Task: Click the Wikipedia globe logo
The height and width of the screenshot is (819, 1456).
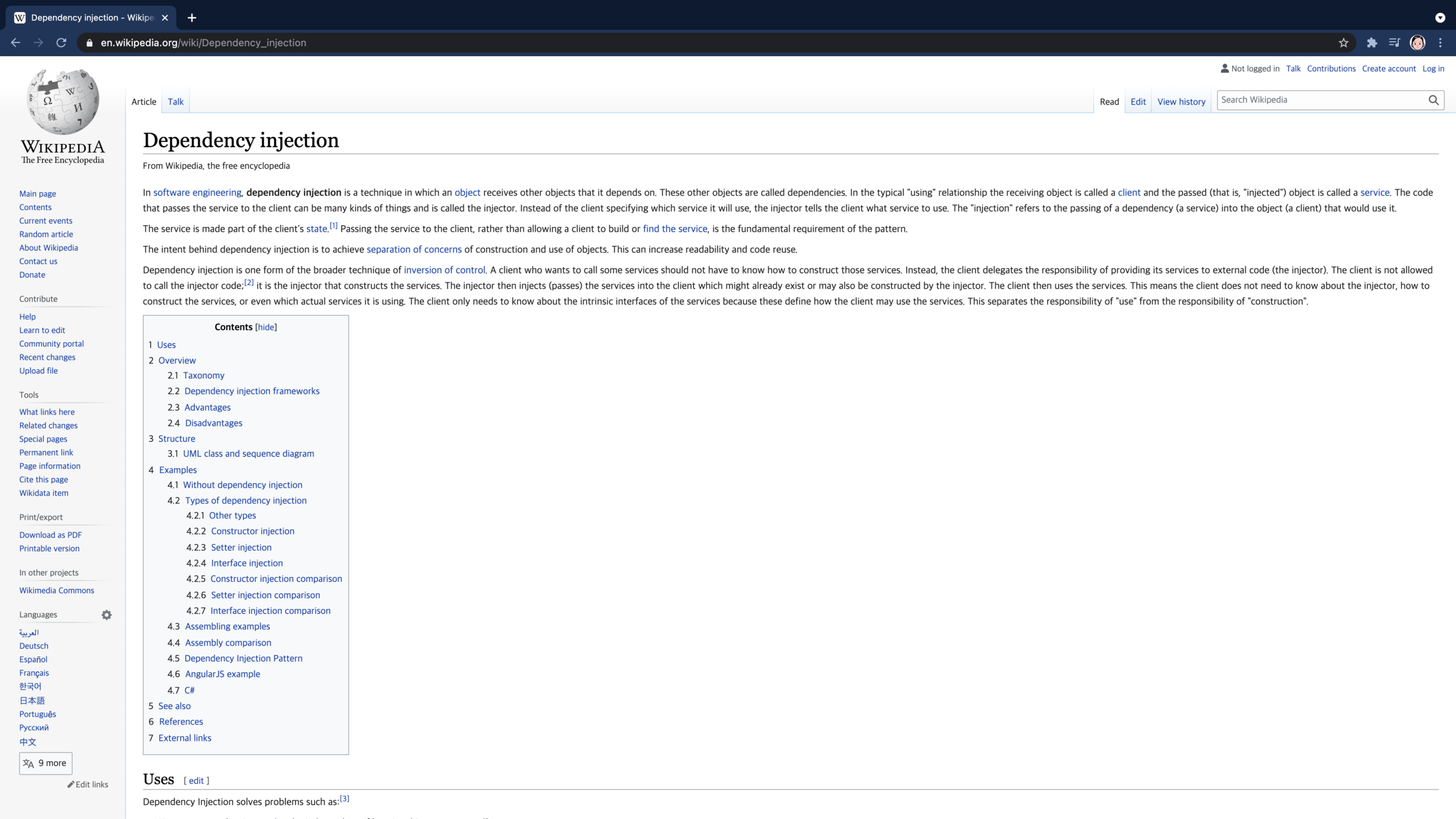Action: [62, 101]
